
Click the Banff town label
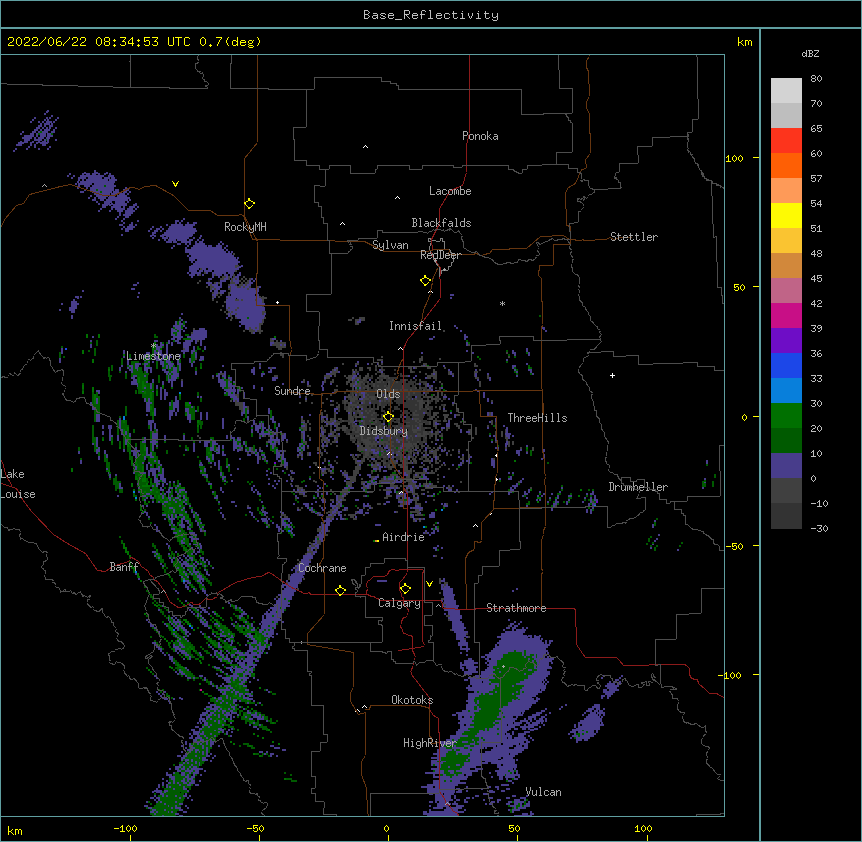point(124,567)
